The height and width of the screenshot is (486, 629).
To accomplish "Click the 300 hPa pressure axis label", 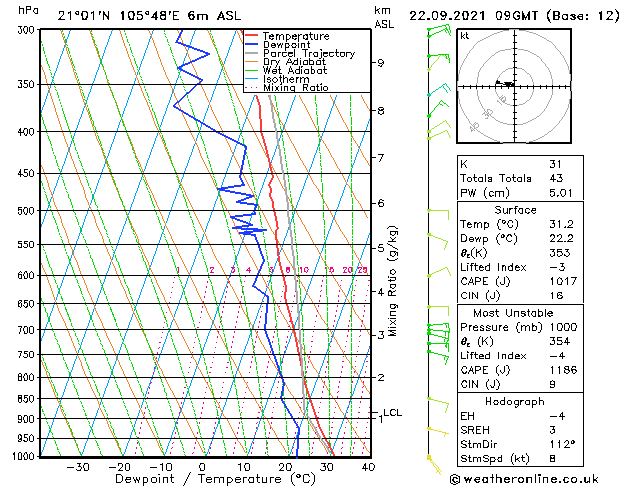I will [28, 30].
